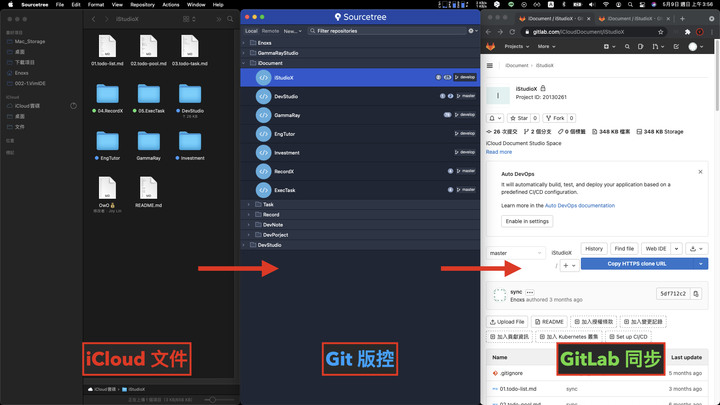Star the iStudioX project on GitLab
The width and height of the screenshot is (720, 405).
coord(519,118)
